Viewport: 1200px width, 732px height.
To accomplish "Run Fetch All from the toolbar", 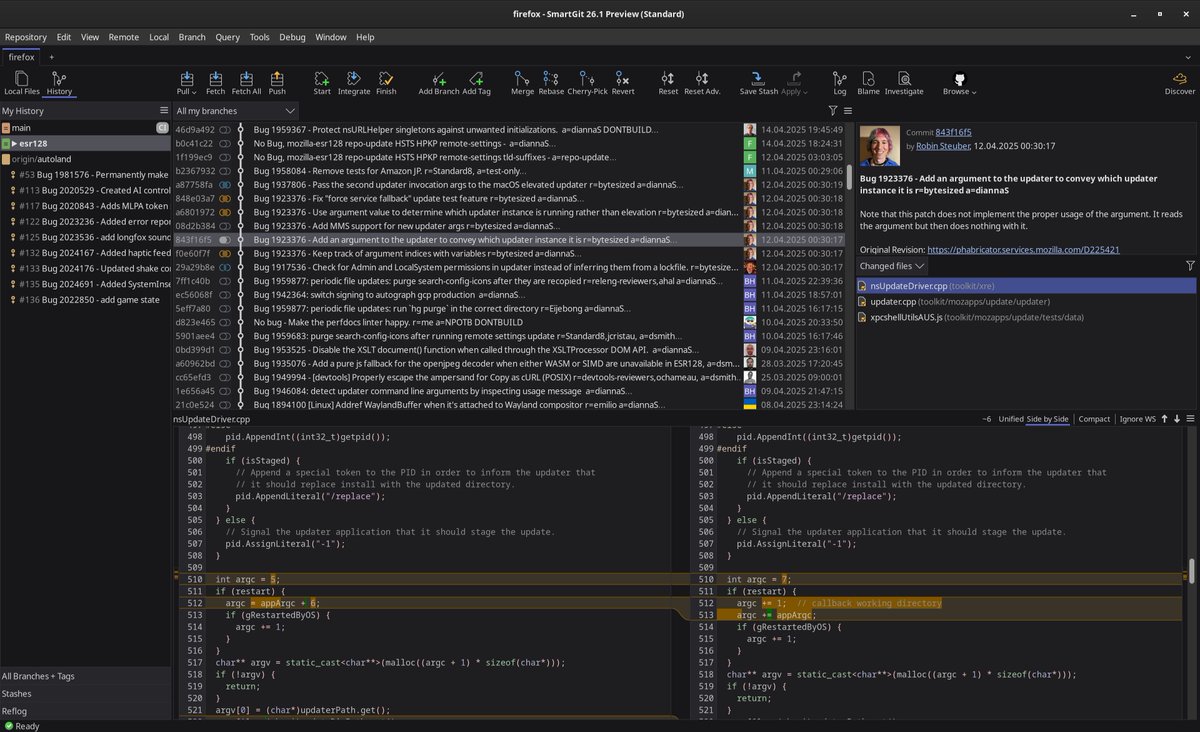I will click(x=246, y=82).
